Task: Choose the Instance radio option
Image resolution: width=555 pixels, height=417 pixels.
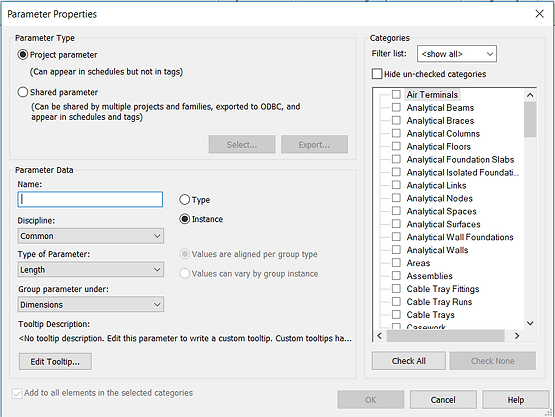Action: point(184,219)
